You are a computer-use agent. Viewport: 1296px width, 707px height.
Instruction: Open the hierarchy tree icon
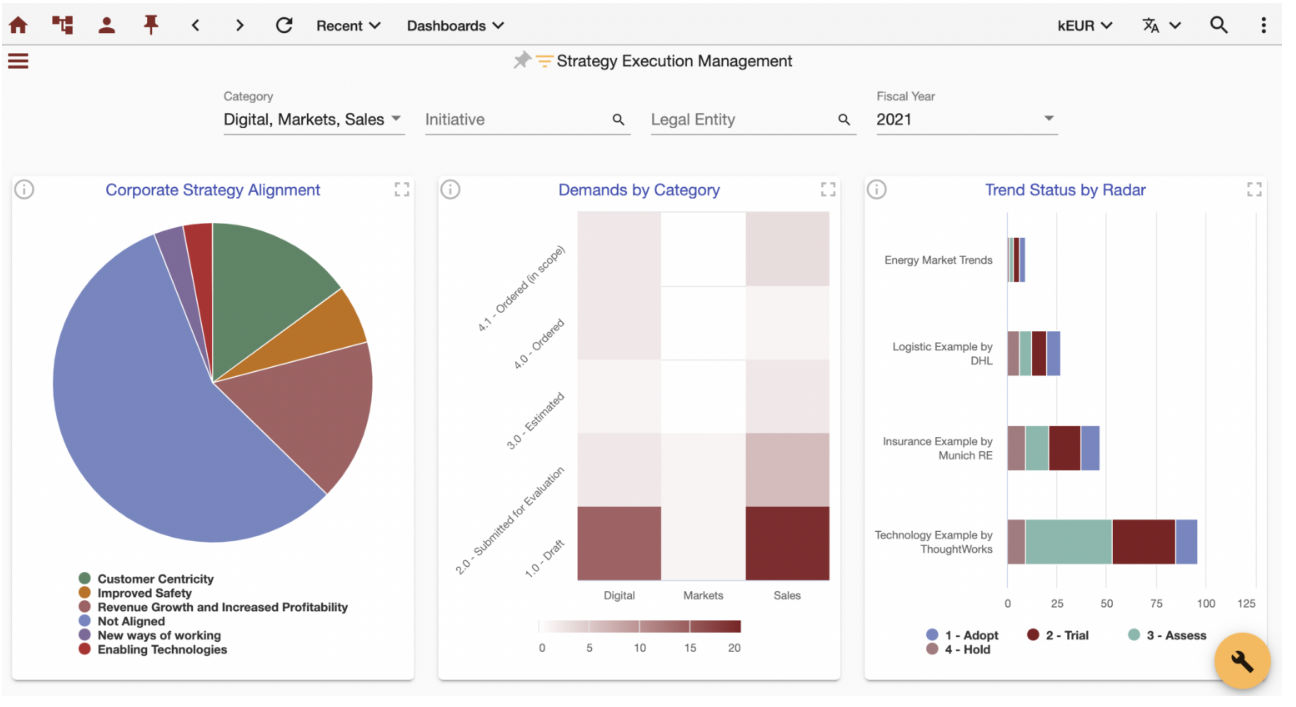(x=62, y=25)
